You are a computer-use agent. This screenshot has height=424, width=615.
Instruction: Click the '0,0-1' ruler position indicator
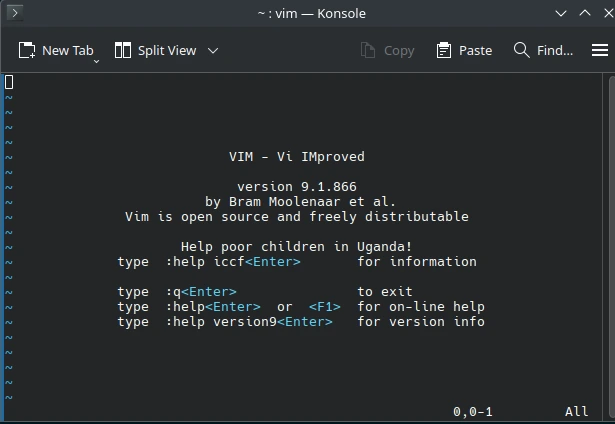tap(473, 411)
